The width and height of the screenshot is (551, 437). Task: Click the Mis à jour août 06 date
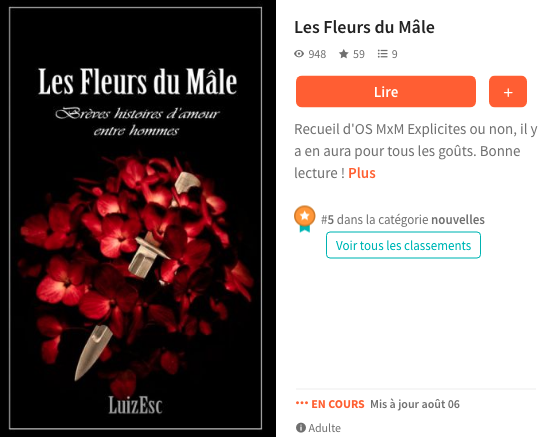[x=415, y=404]
